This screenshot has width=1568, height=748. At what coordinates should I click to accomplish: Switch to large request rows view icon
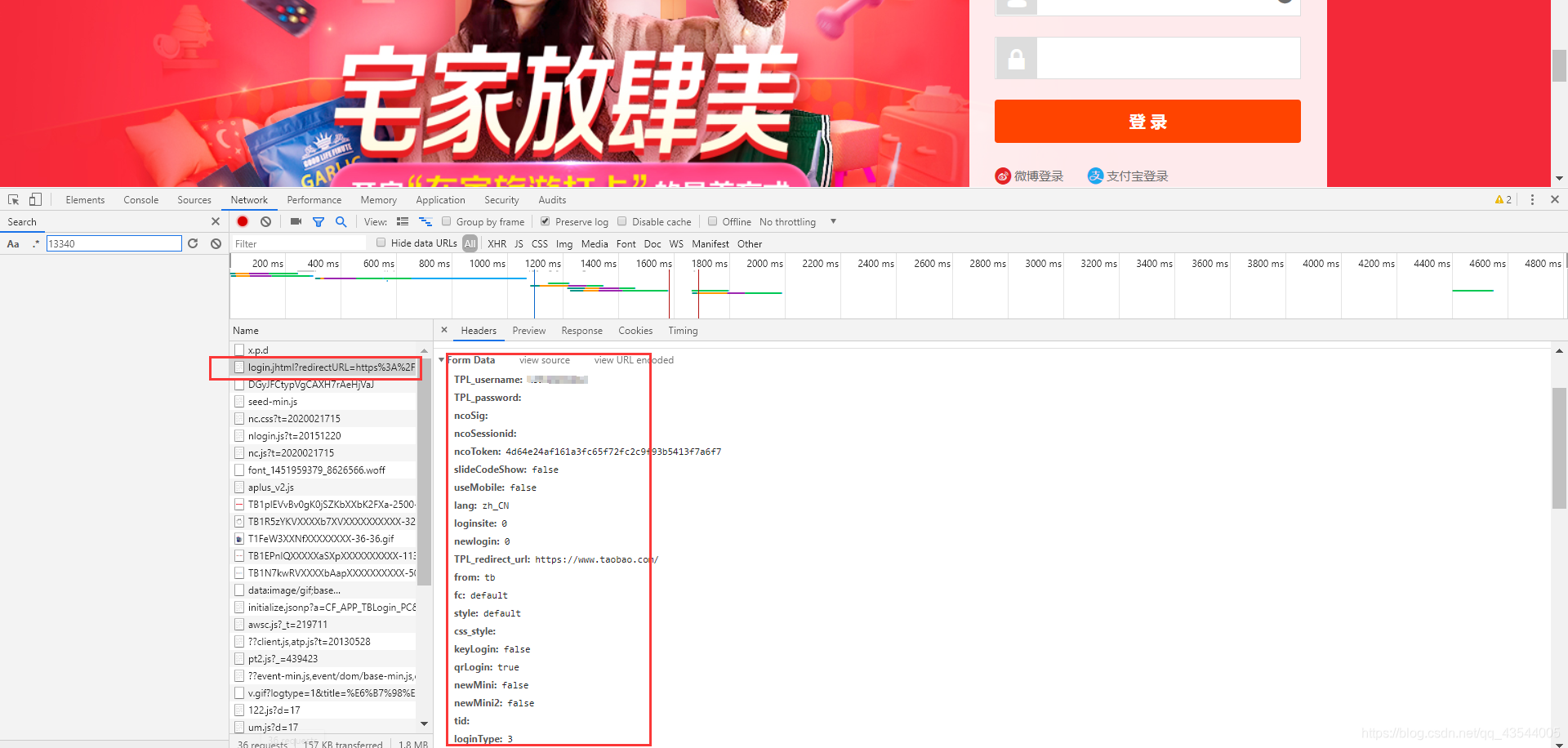(x=403, y=221)
